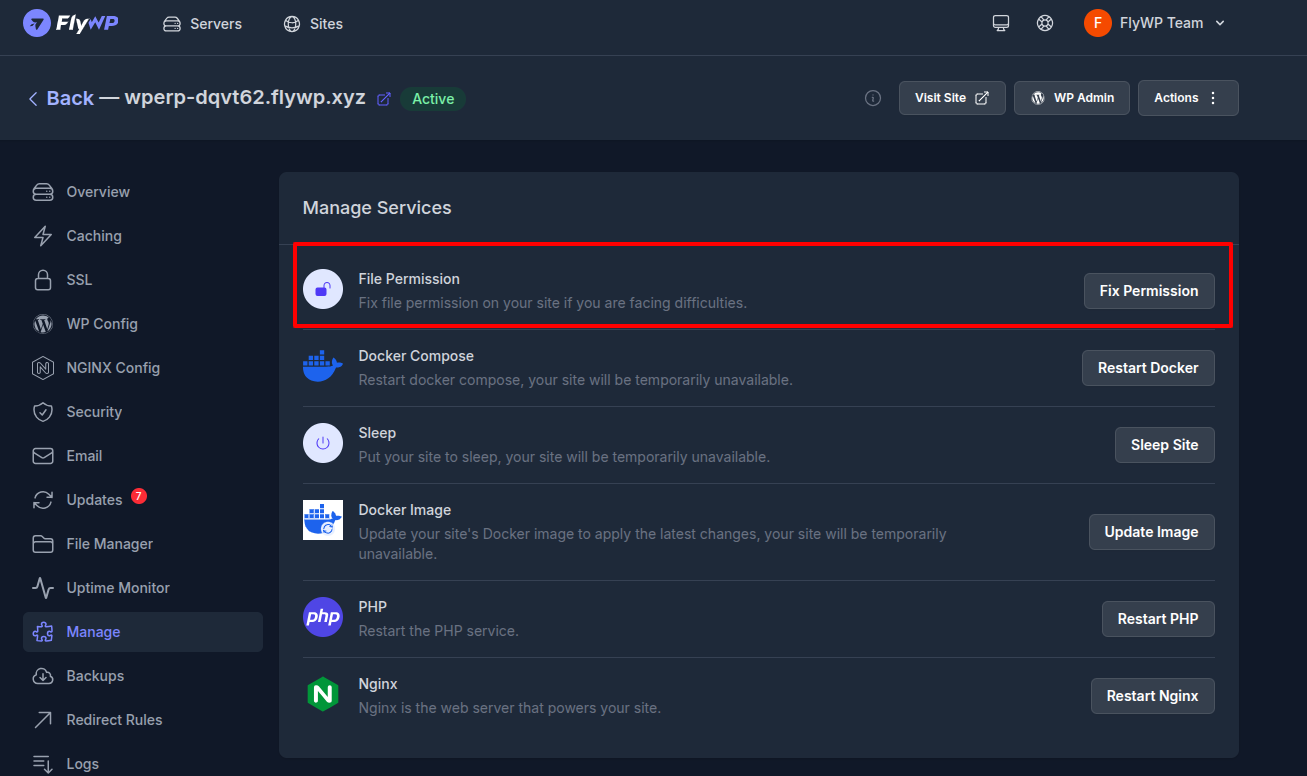Select the Redirect Rules label in sidebar

coord(114,720)
